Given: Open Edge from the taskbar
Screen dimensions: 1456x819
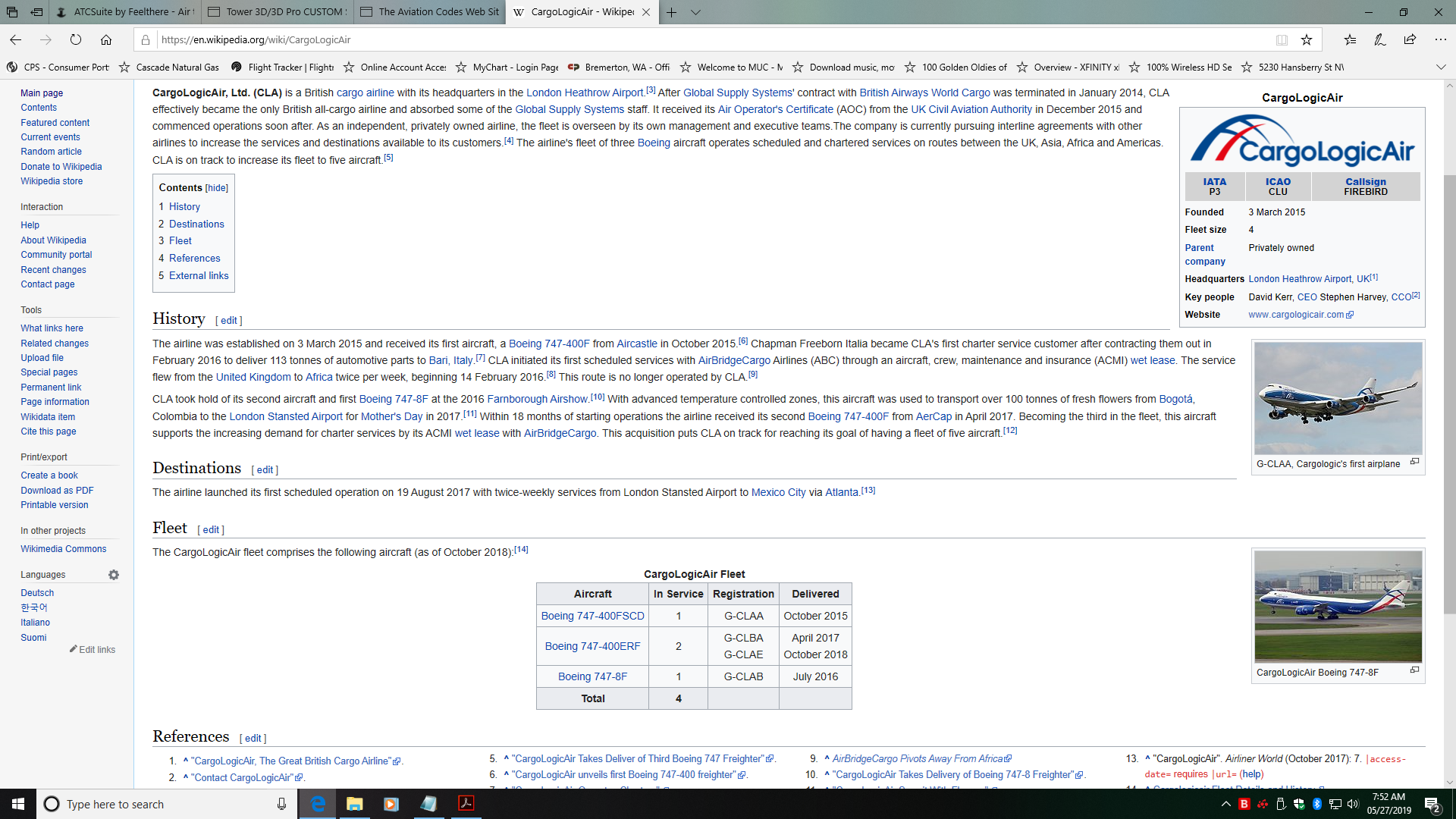Looking at the screenshot, I should [318, 804].
